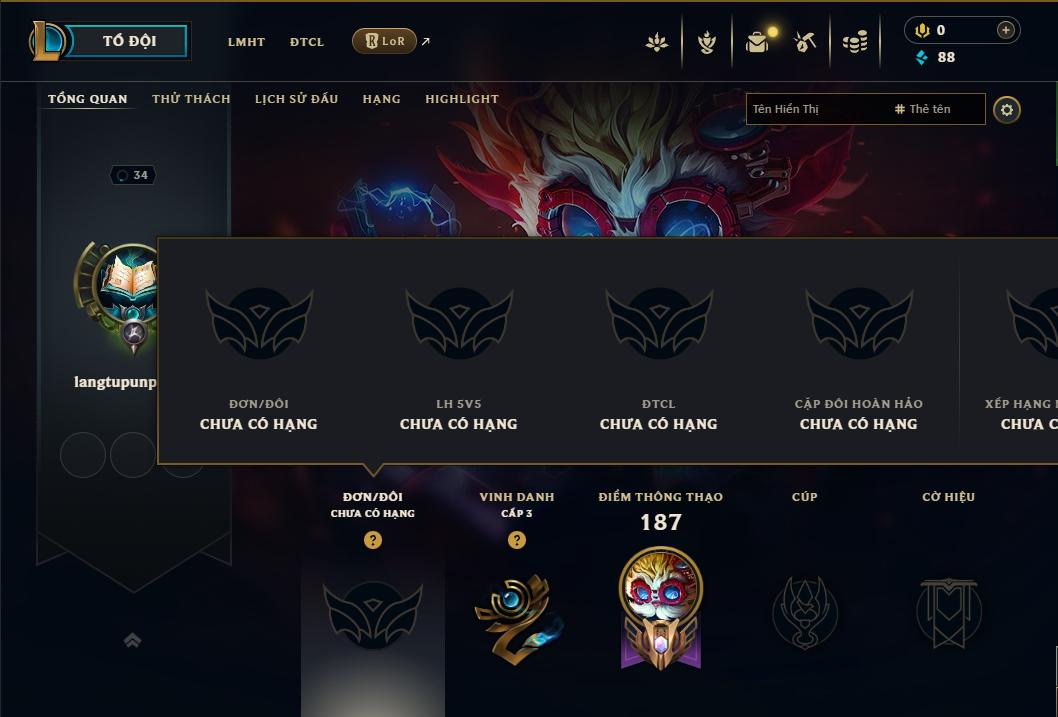Screen dimensions: 1058x717
Task: Click the ĐƠN/ĐÔI help question mark
Action: click(x=372, y=540)
